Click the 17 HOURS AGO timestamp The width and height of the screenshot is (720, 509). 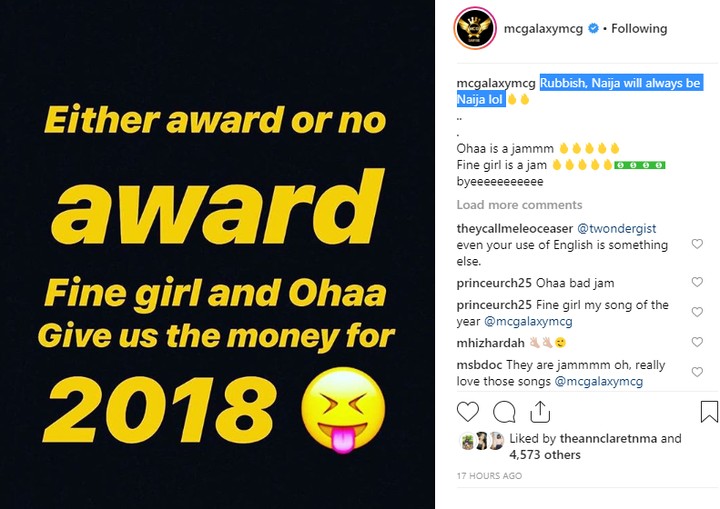click(x=489, y=476)
